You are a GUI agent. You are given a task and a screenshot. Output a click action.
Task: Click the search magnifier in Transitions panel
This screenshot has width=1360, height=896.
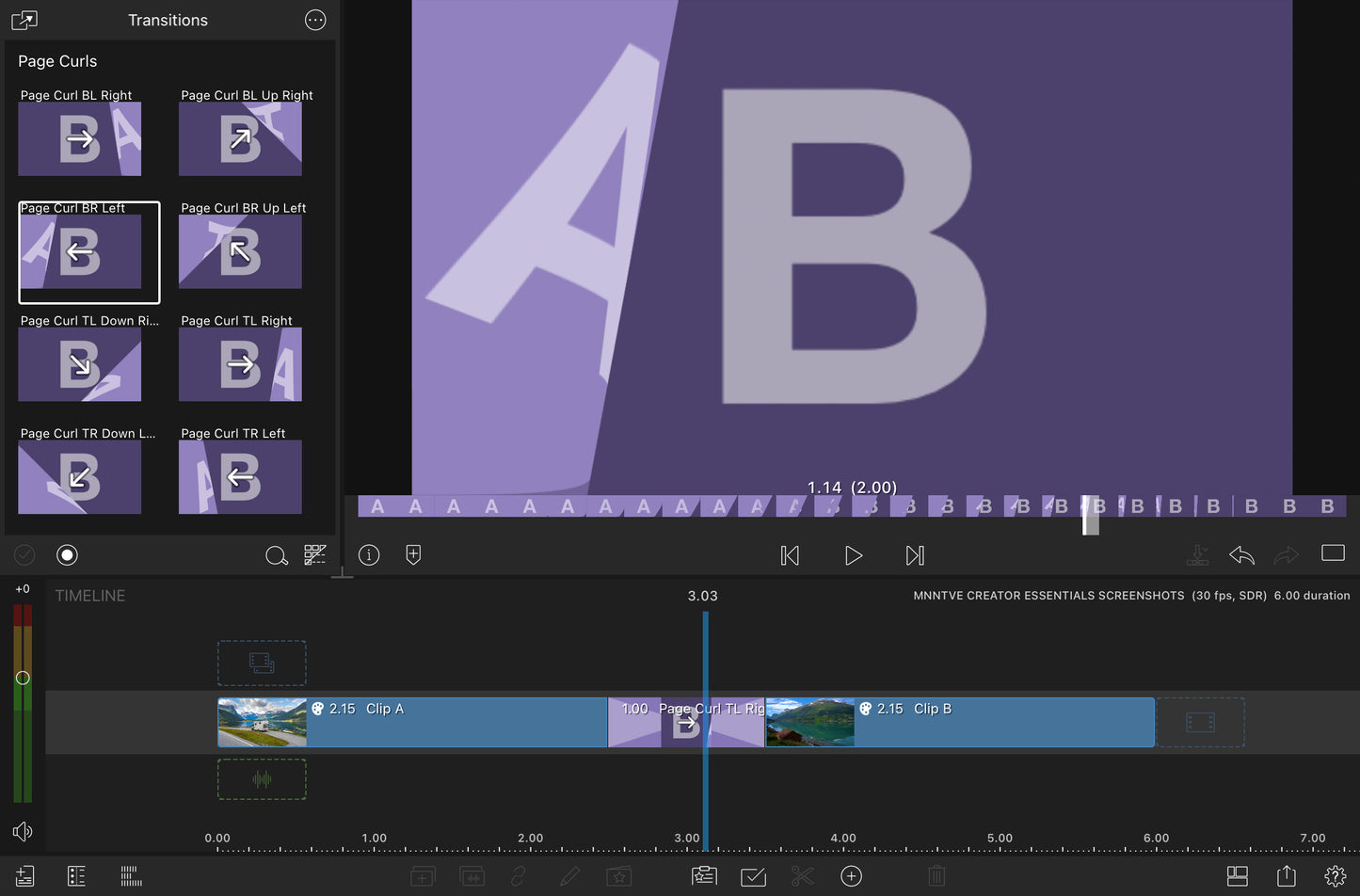click(276, 556)
